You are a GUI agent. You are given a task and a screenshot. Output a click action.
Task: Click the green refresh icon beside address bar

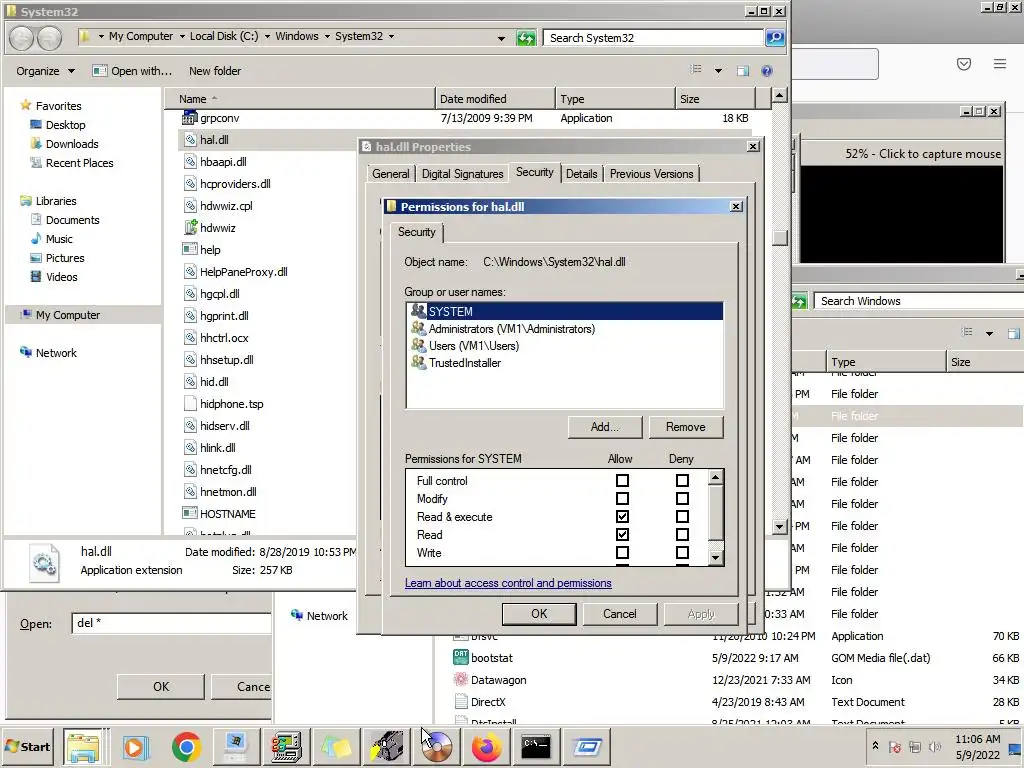coord(526,38)
